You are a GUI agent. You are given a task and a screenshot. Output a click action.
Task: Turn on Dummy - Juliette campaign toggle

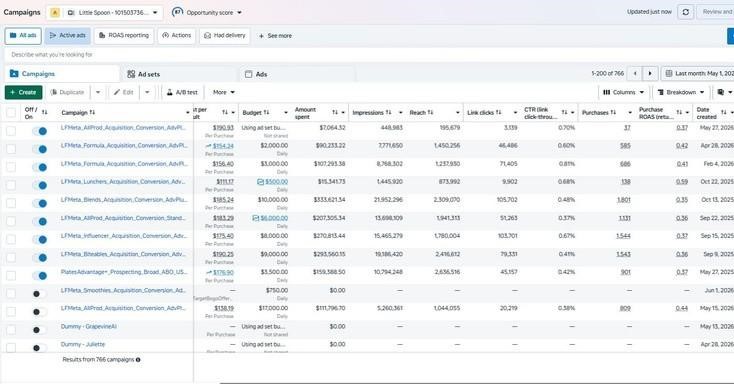pyautogui.click(x=40, y=348)
